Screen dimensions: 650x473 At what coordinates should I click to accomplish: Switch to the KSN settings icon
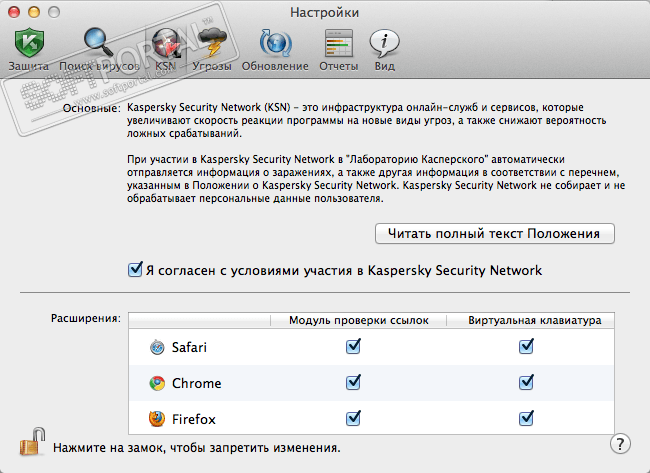[165, 44]
